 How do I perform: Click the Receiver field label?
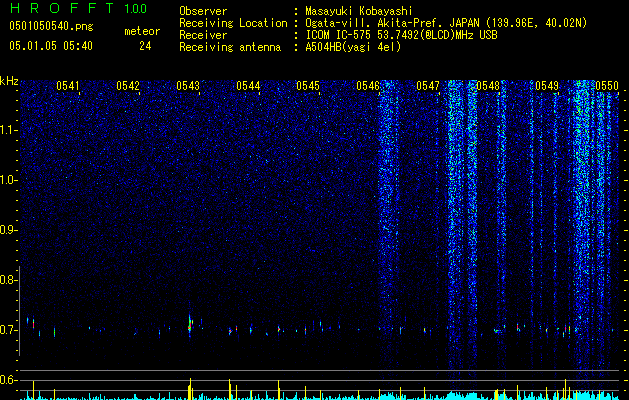click(203, 35)
